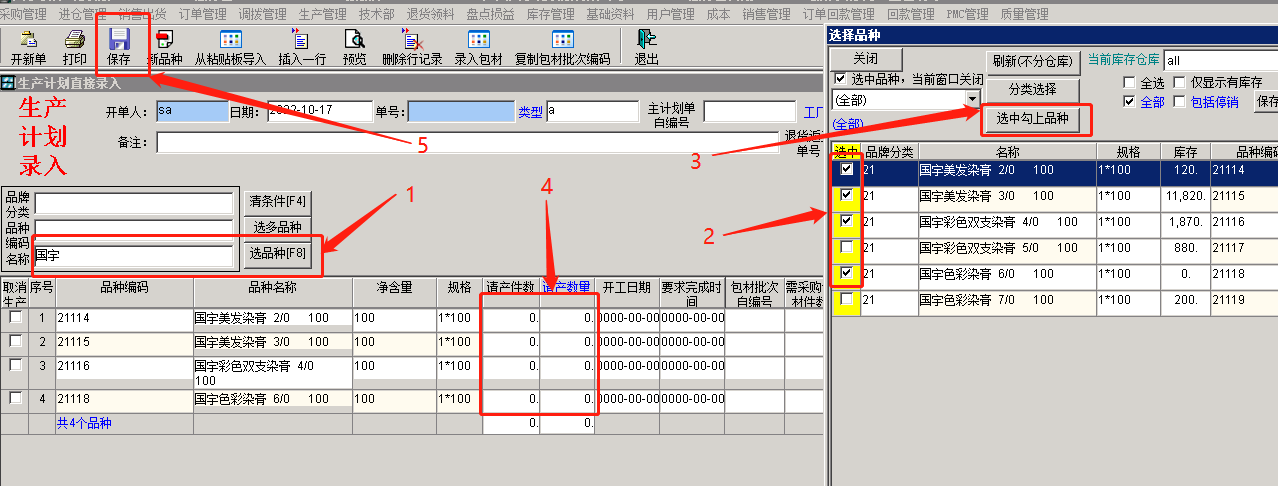The image size is (1278, 486).
Task: Expand the (全部) category dropdown
Action: (973, 100)
